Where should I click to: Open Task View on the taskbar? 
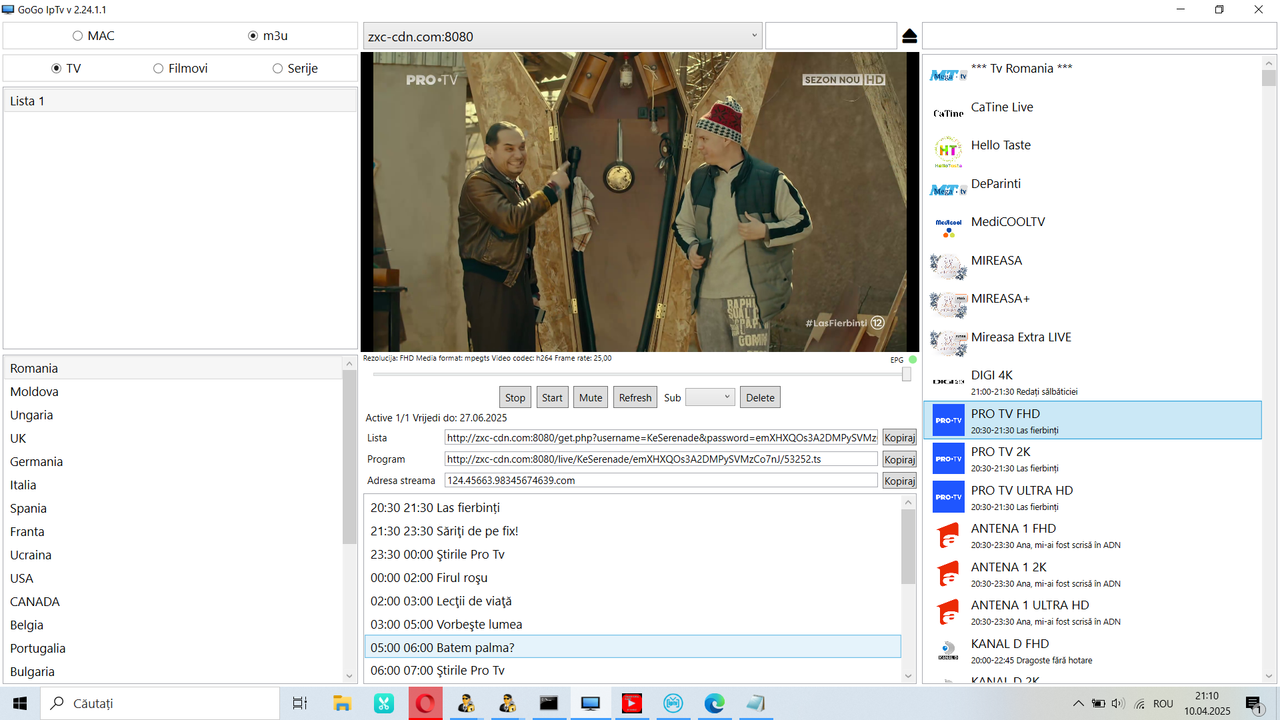coord(300,704)
